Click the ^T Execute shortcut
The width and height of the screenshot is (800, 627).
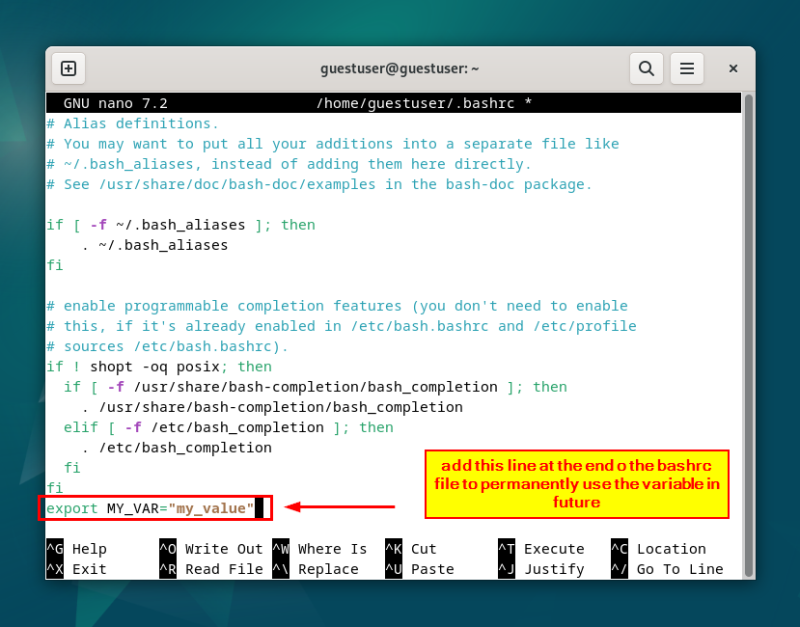point(541,549)
